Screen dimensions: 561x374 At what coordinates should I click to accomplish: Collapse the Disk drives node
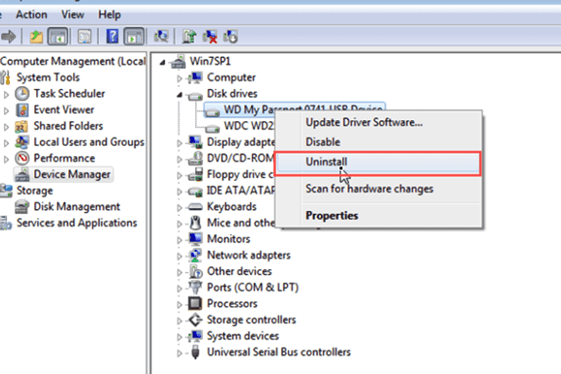[180, 95]
